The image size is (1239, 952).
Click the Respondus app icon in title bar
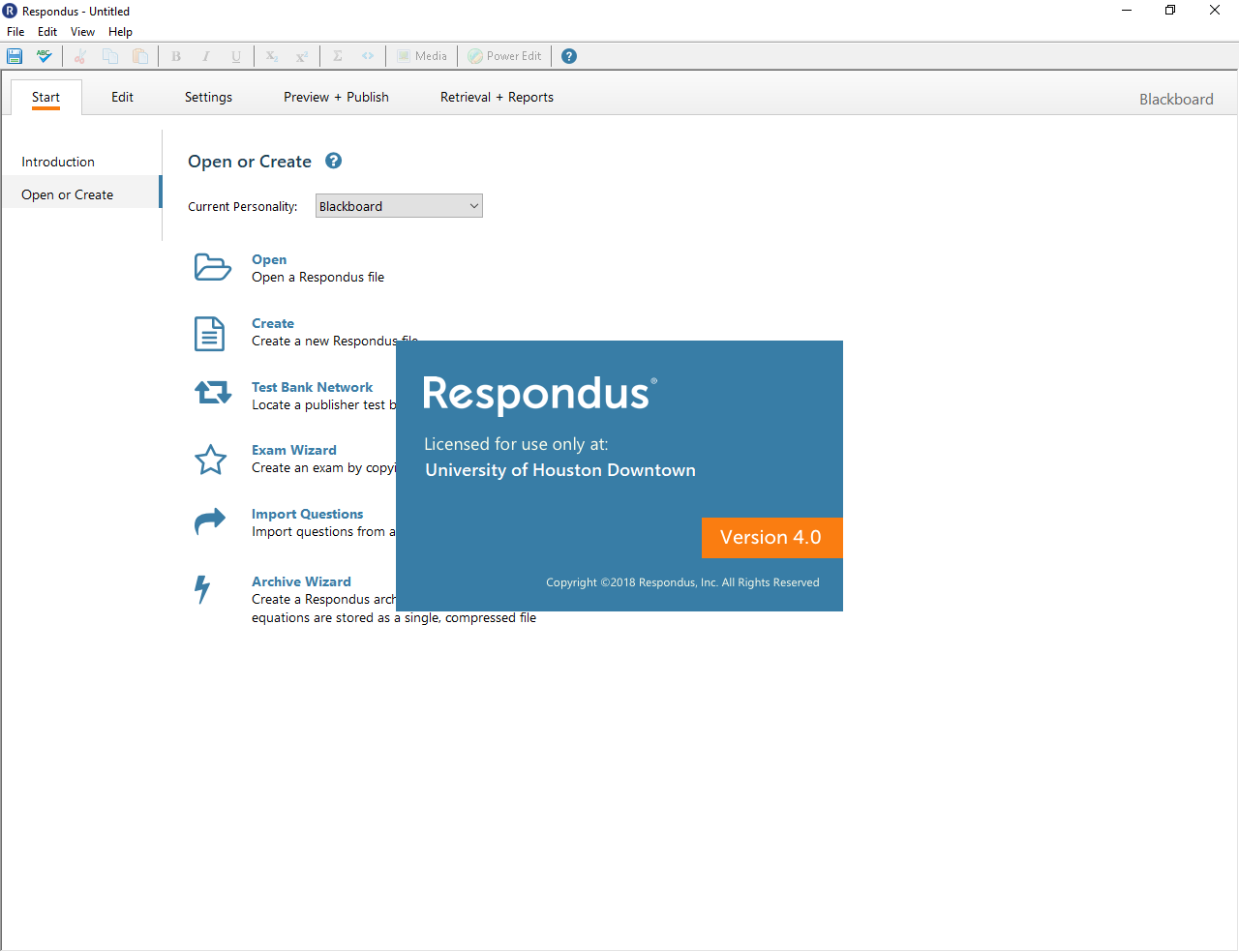click(x=10, y=11)
